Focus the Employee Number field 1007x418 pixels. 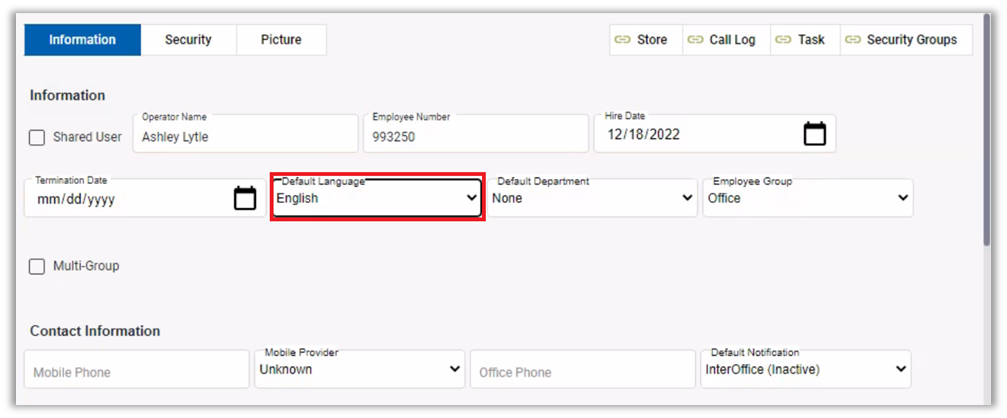point(476,136)
